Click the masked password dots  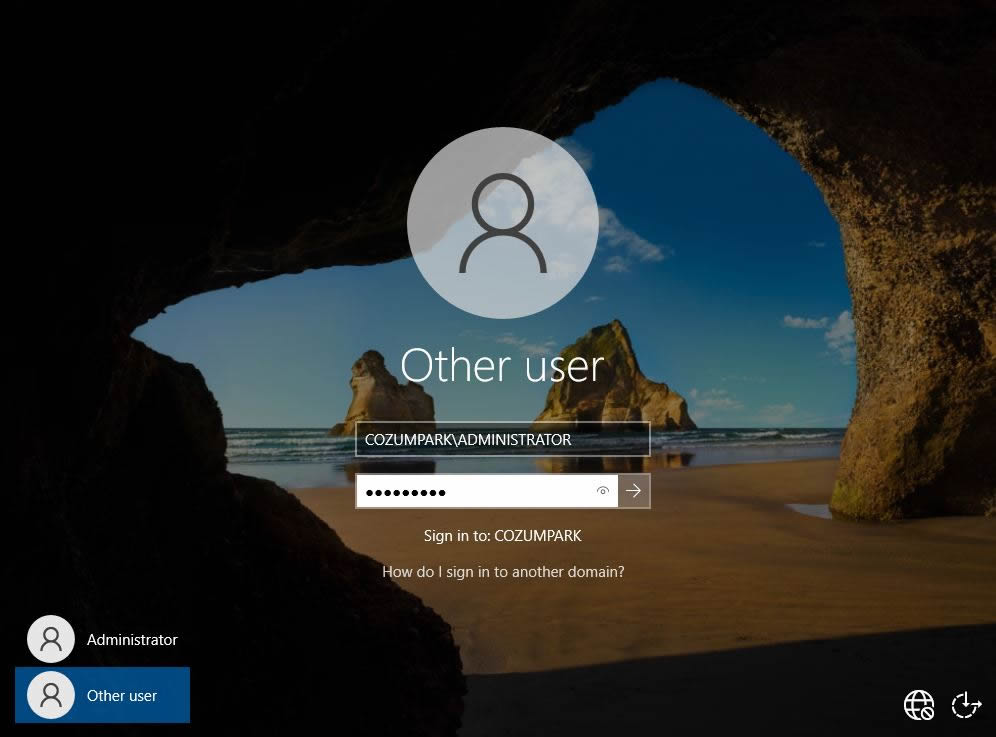pyautogui.click(x=405, y=492)
